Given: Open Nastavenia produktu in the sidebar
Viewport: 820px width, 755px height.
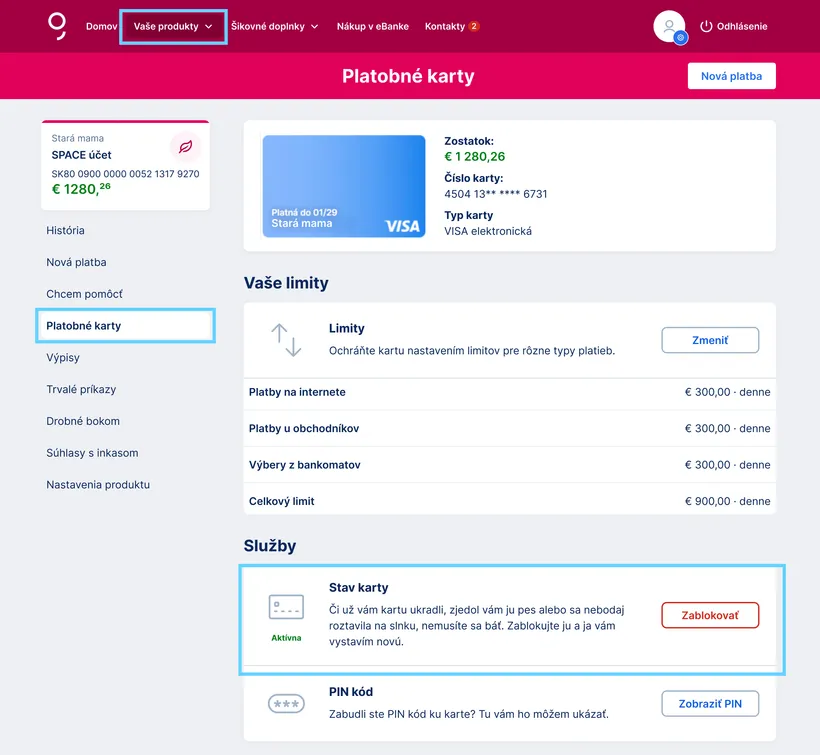Looking at the screenshot, I should (98, 485).
